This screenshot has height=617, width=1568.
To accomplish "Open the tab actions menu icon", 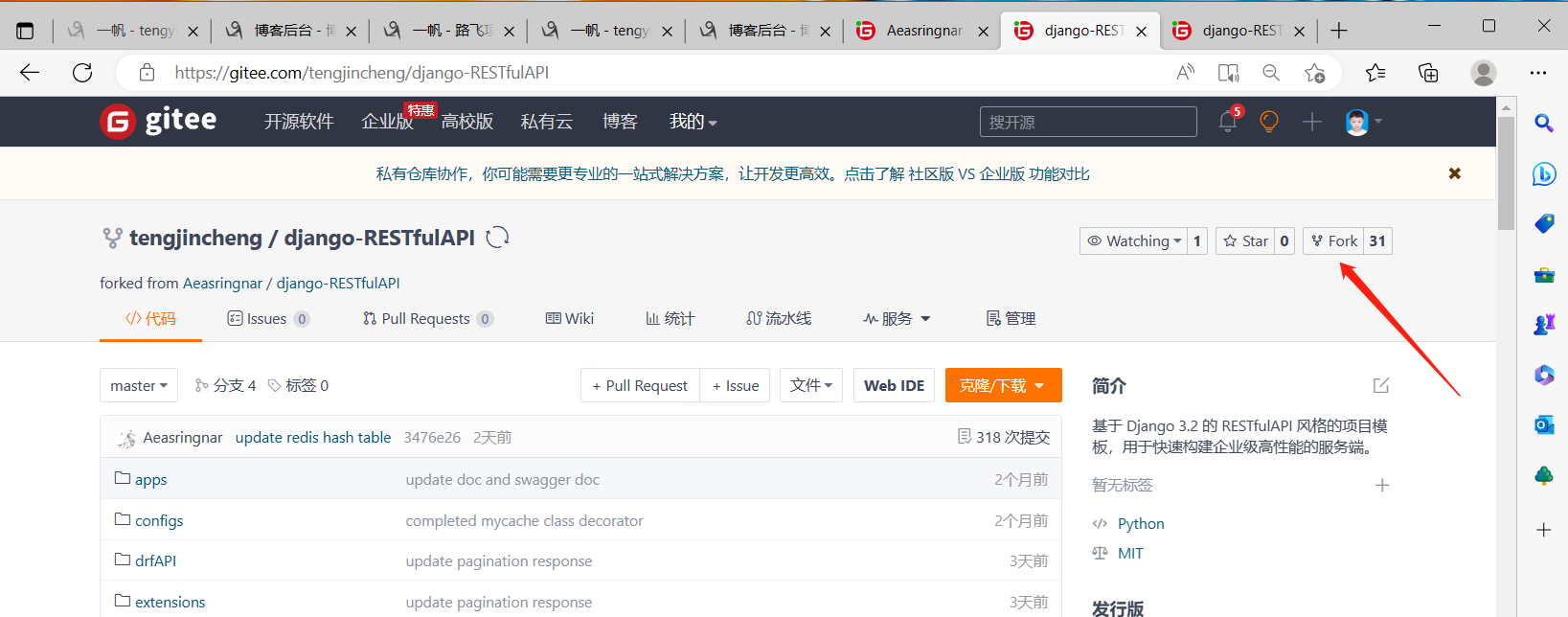I will (x=25, y=31).
